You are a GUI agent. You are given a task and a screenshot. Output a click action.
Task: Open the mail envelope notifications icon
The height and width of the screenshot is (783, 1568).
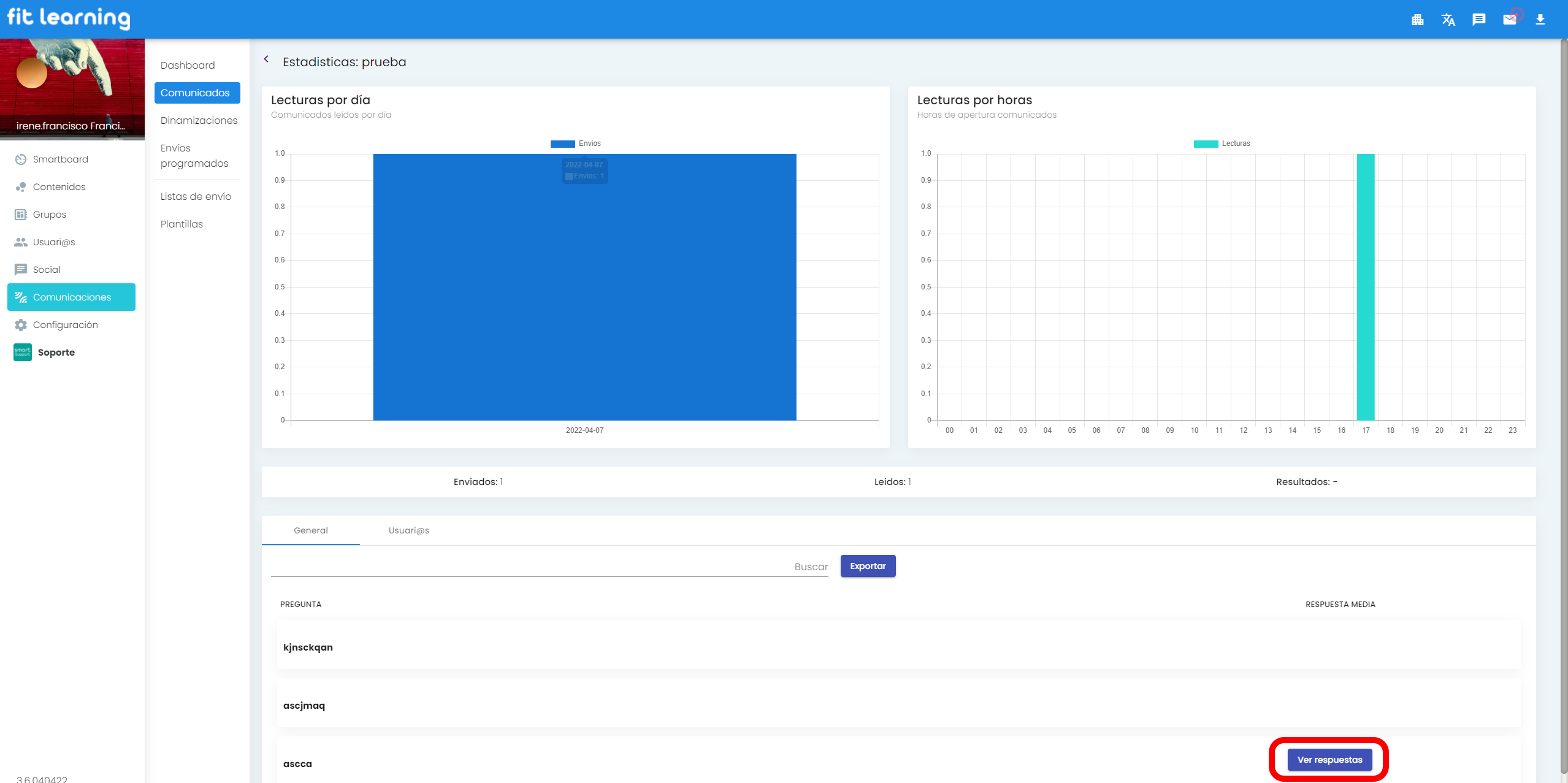coord(1509,20)
